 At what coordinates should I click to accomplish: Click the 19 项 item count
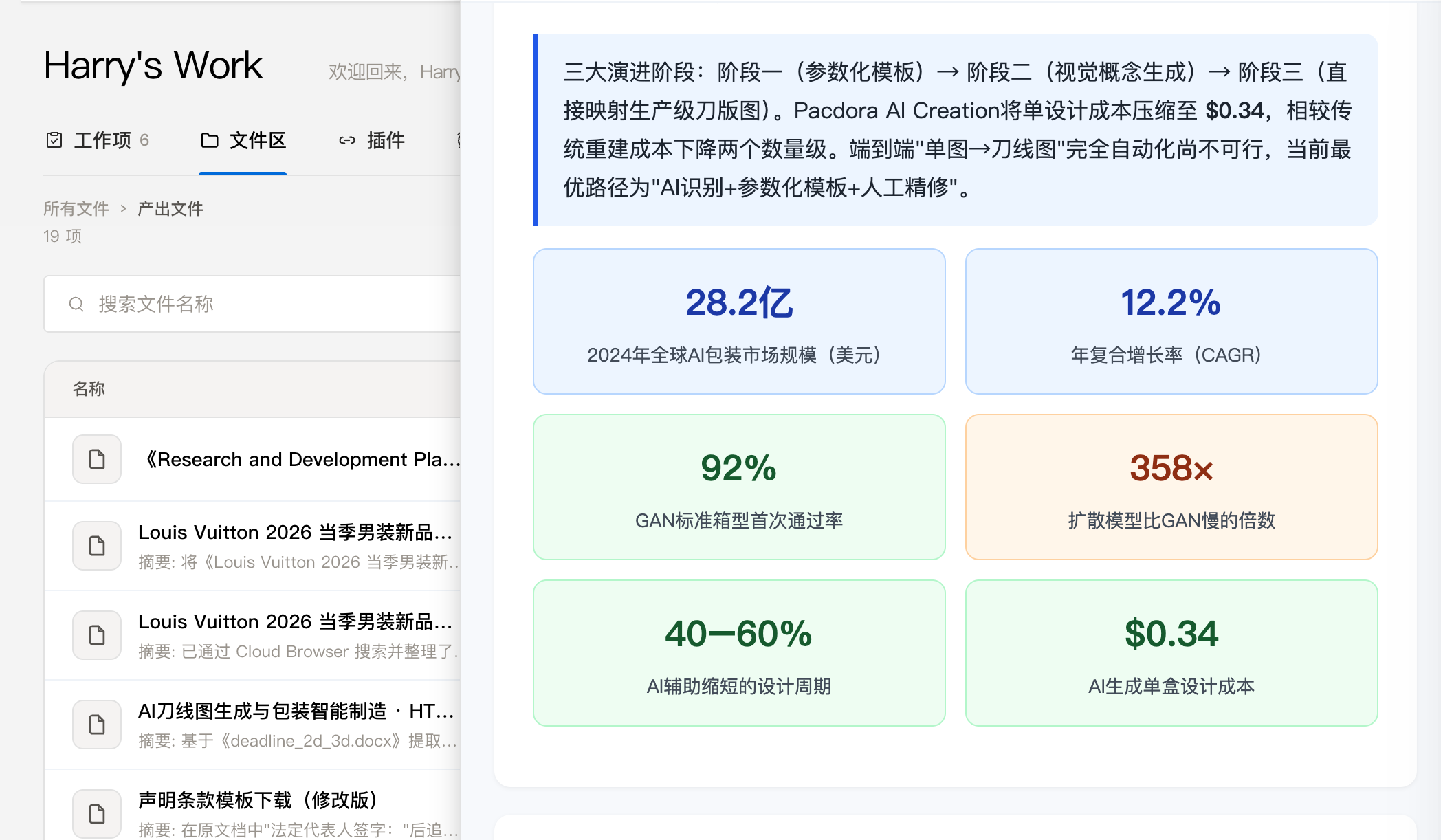coord(63,236)
